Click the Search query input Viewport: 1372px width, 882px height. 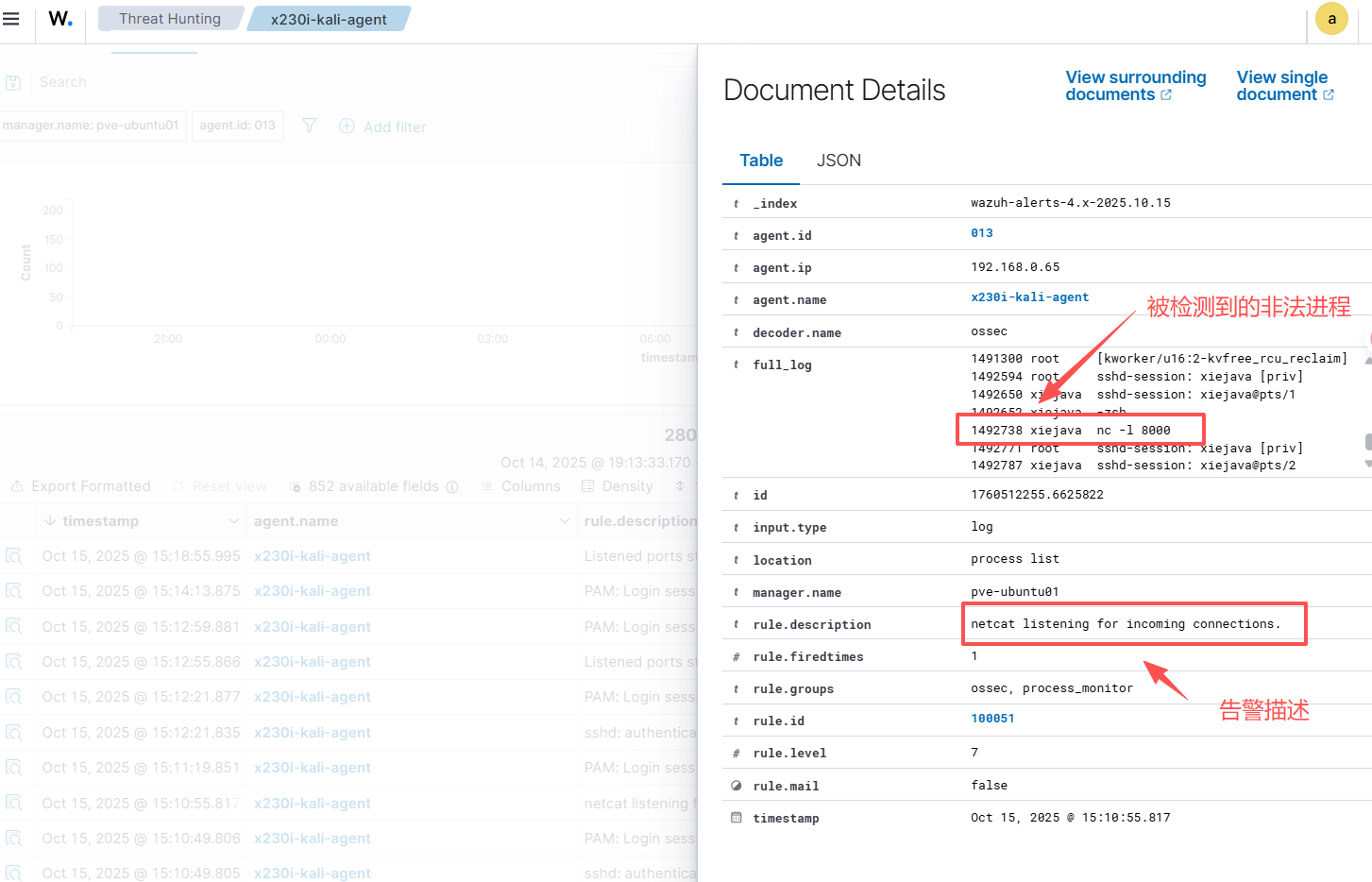click(364, 82)
